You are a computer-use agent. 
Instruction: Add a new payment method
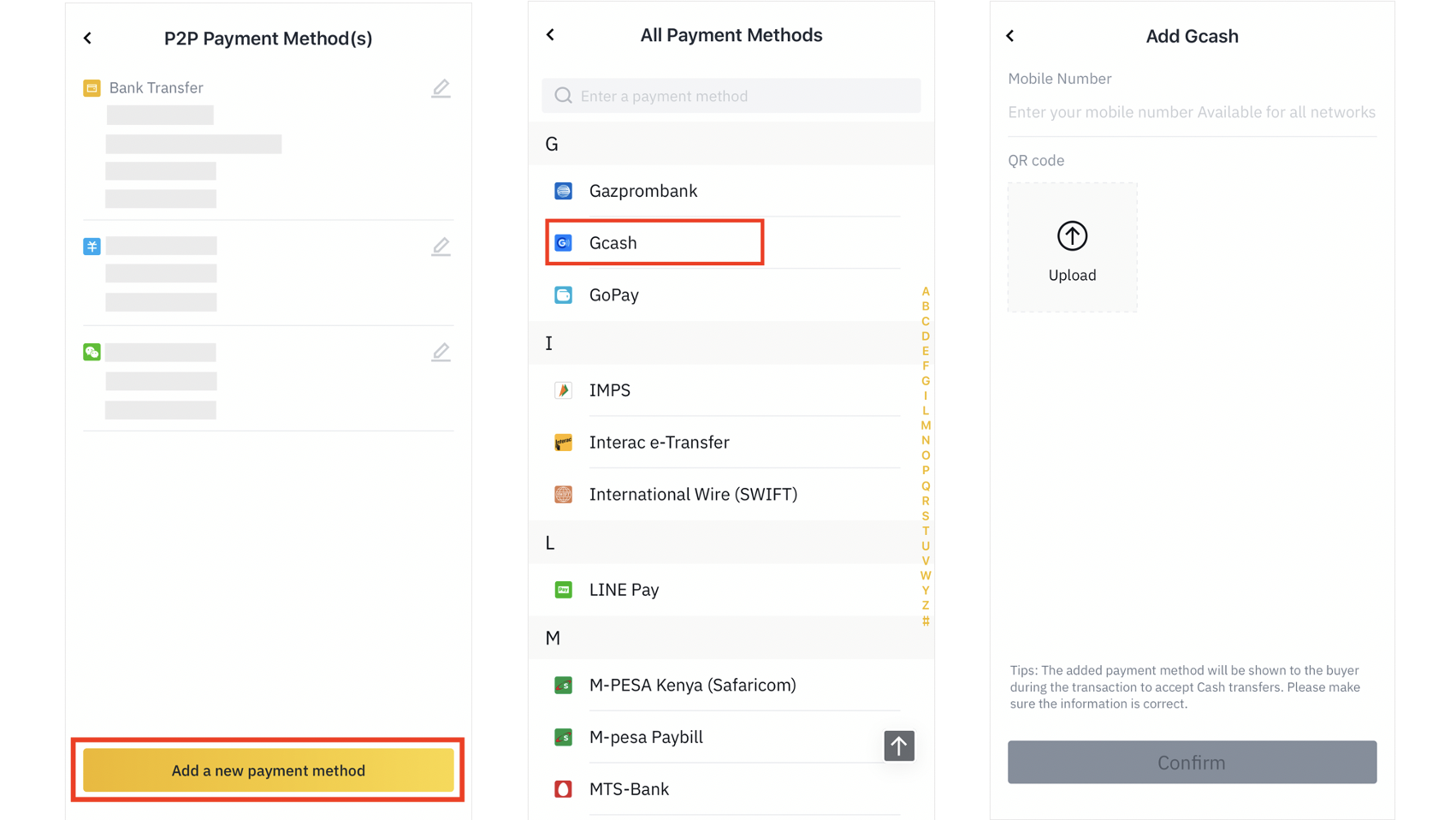(268, 770)
